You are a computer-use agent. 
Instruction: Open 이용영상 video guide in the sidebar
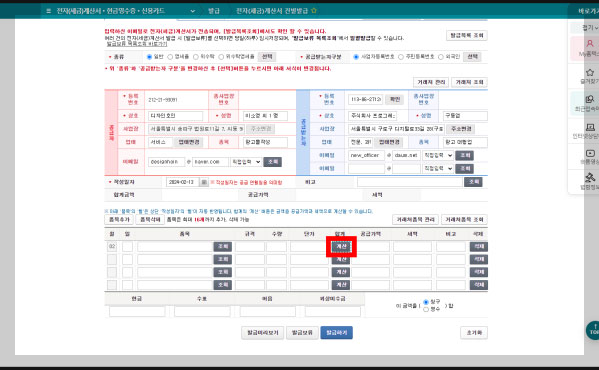point(589,157)
